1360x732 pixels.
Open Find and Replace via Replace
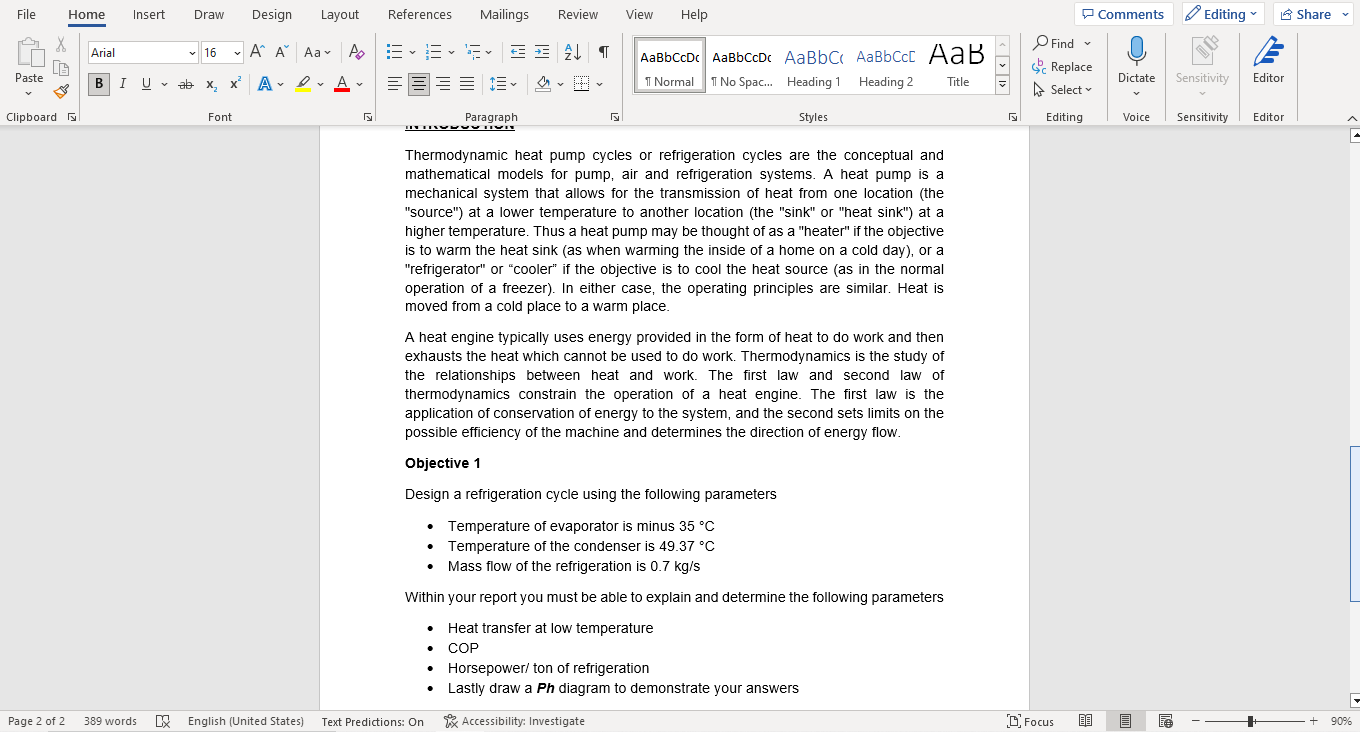[x=1063, y=67]
